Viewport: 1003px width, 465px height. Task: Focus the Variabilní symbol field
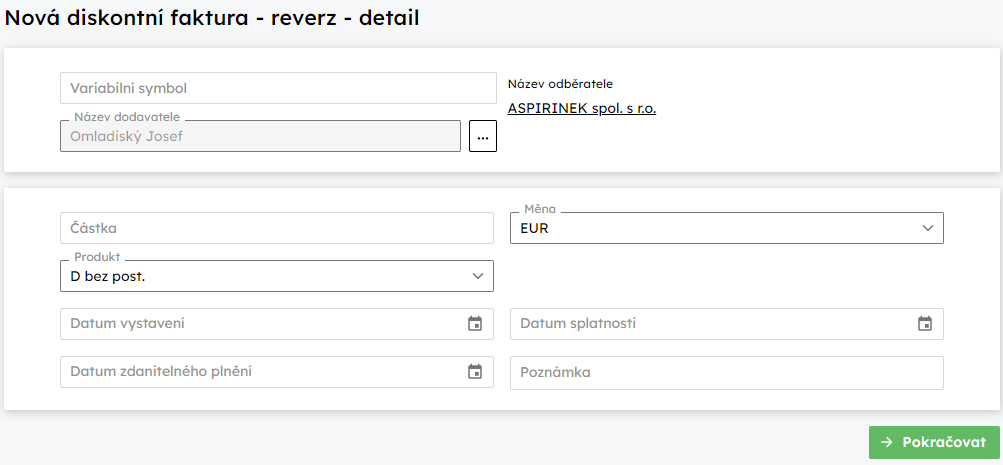tap(278, 88)
